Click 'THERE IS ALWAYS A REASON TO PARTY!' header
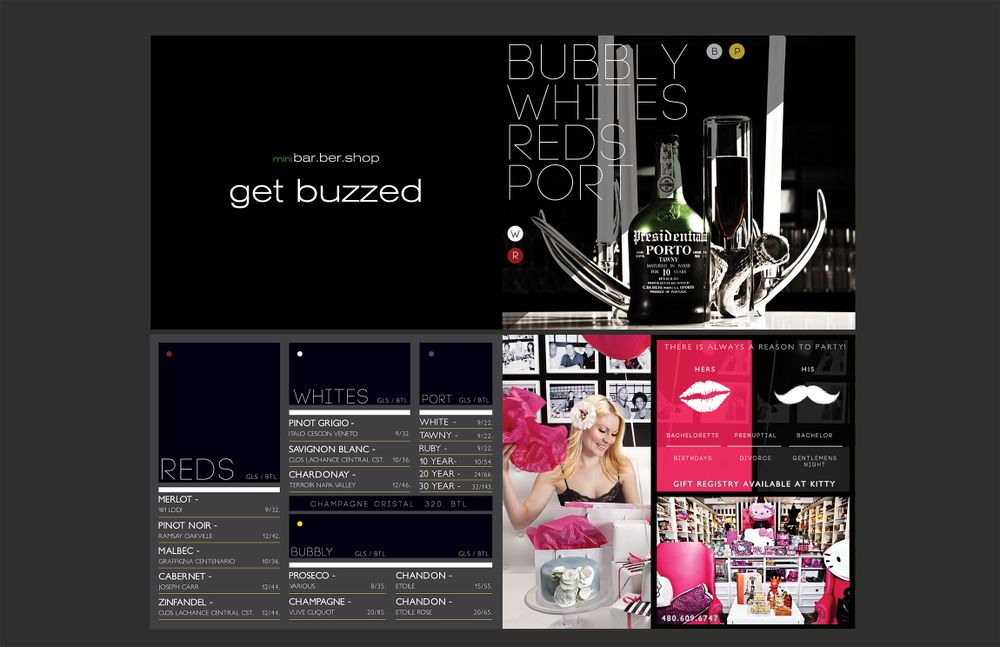The height and width of the screenshot is (647, 1000). [755, 347]
